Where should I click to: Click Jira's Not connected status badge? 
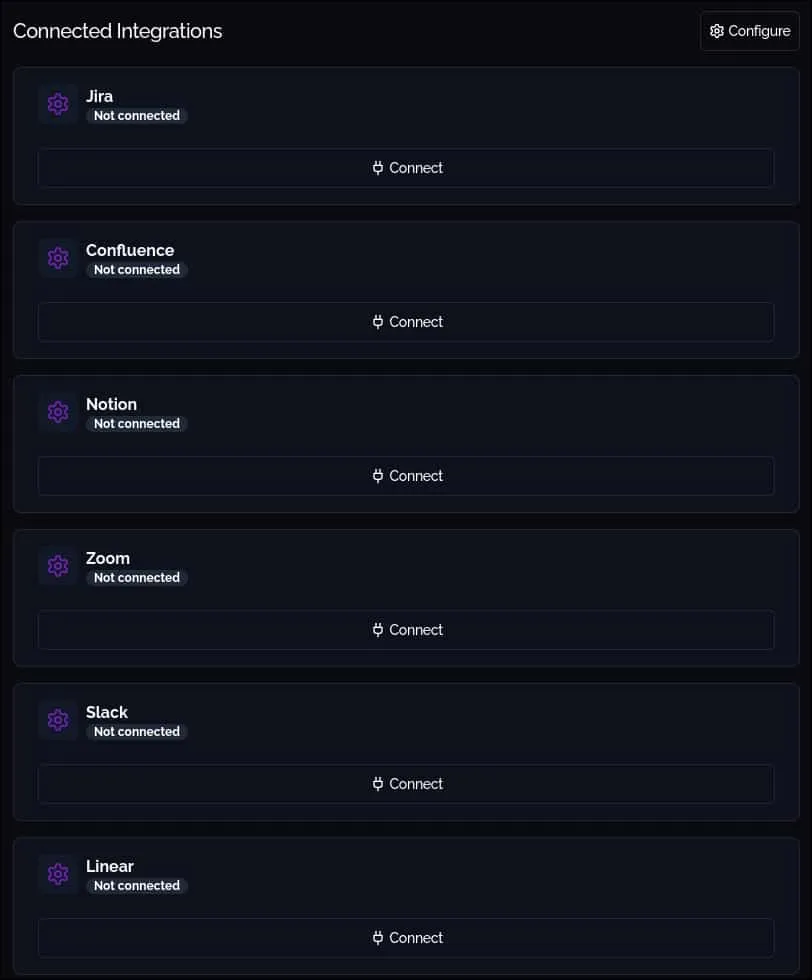tap(136, 116)
